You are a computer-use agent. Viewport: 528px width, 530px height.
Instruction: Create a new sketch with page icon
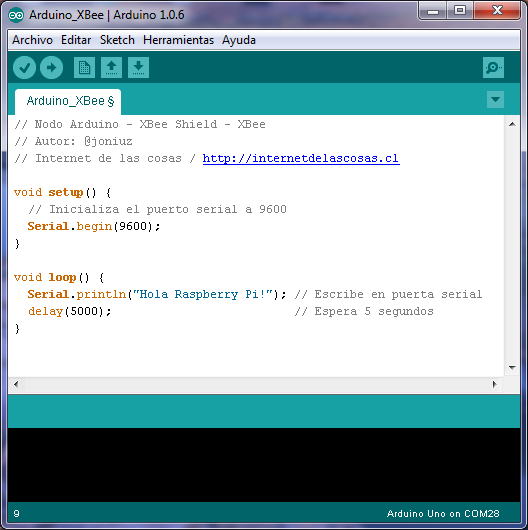point(84,68)
